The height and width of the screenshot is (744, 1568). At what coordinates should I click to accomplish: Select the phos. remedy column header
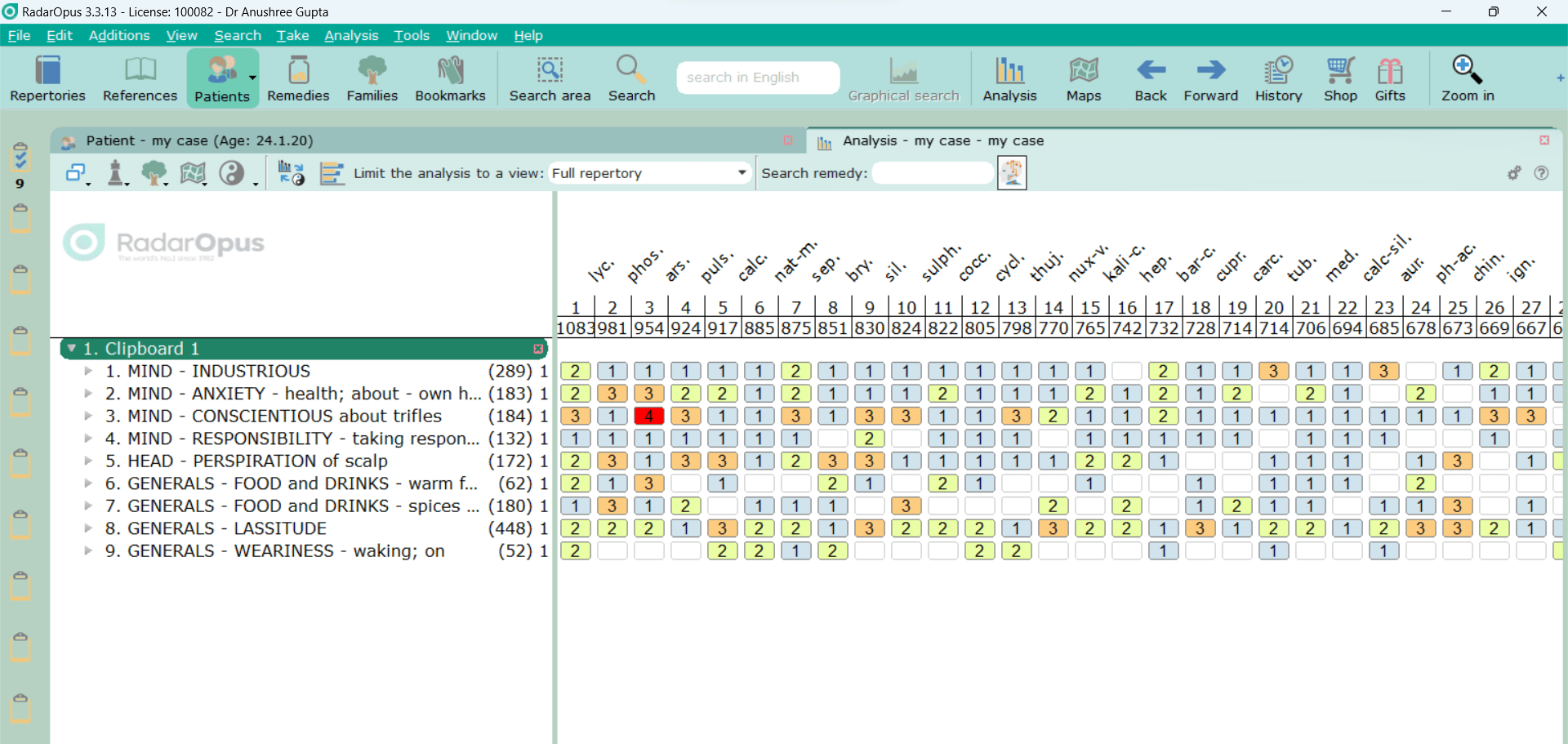pyautogui.click(x=645, y=265)
